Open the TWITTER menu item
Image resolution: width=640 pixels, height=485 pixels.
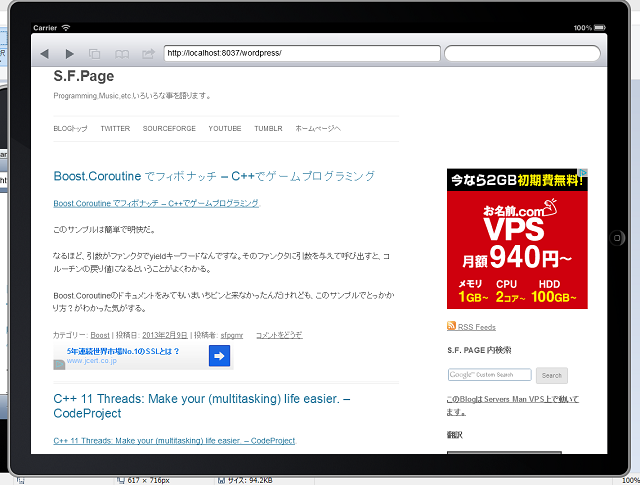[x=115, y=129]
